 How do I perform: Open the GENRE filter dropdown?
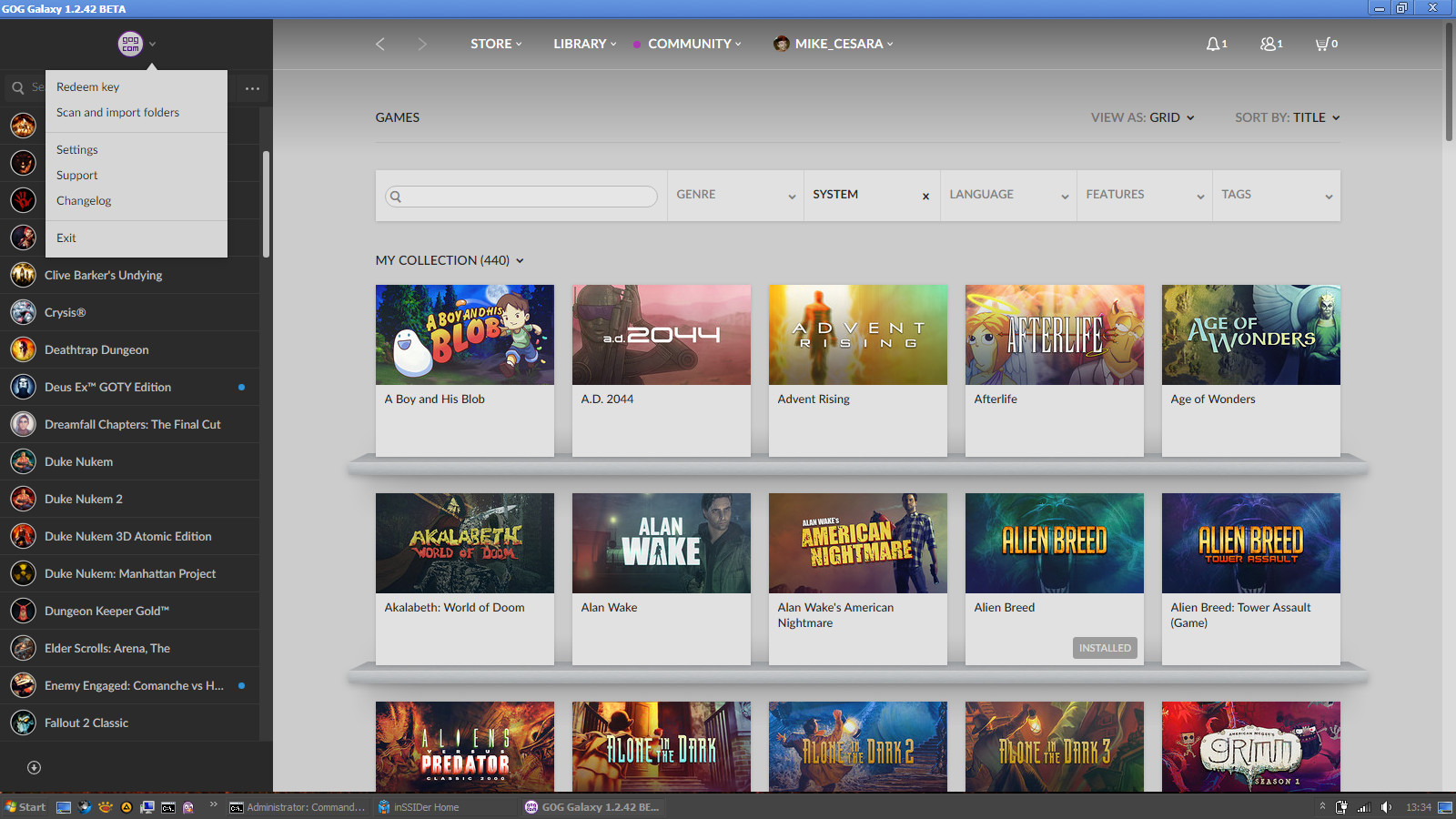pyautogui.click(x=735, y=195)
